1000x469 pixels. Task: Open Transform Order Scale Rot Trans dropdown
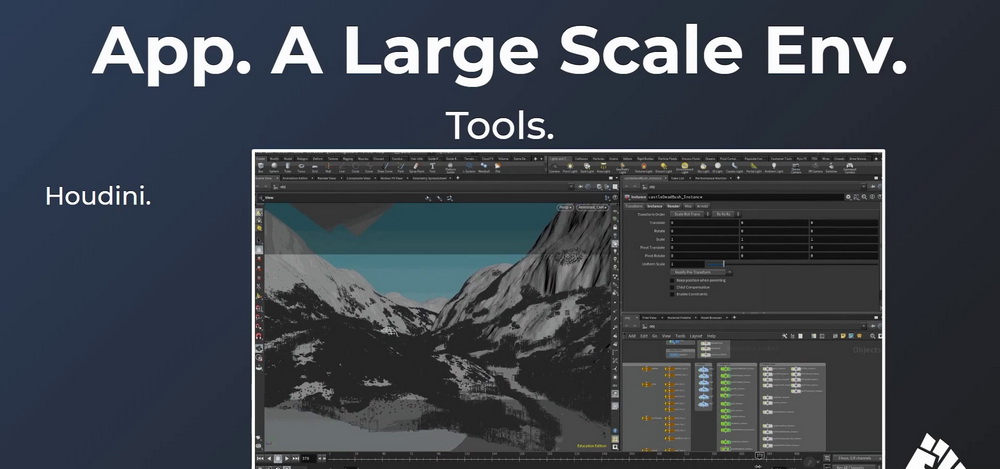690,214
